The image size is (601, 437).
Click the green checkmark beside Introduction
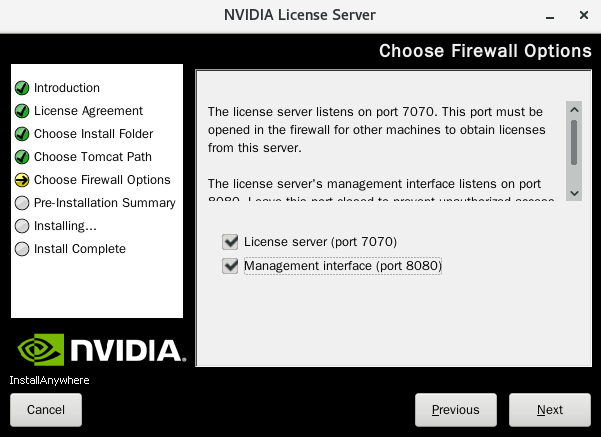tap(22, 88)
